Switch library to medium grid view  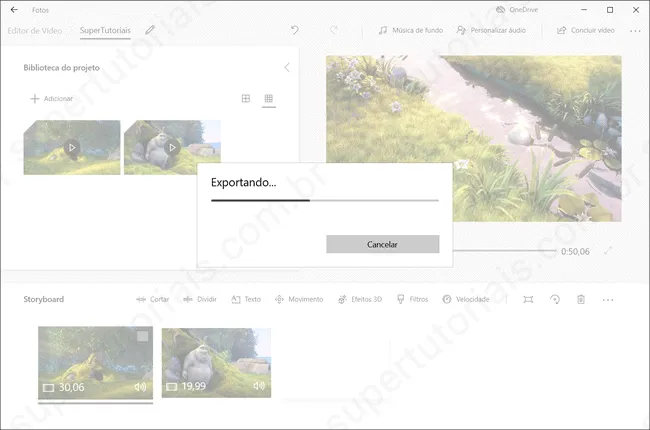[x=246, y=98]
